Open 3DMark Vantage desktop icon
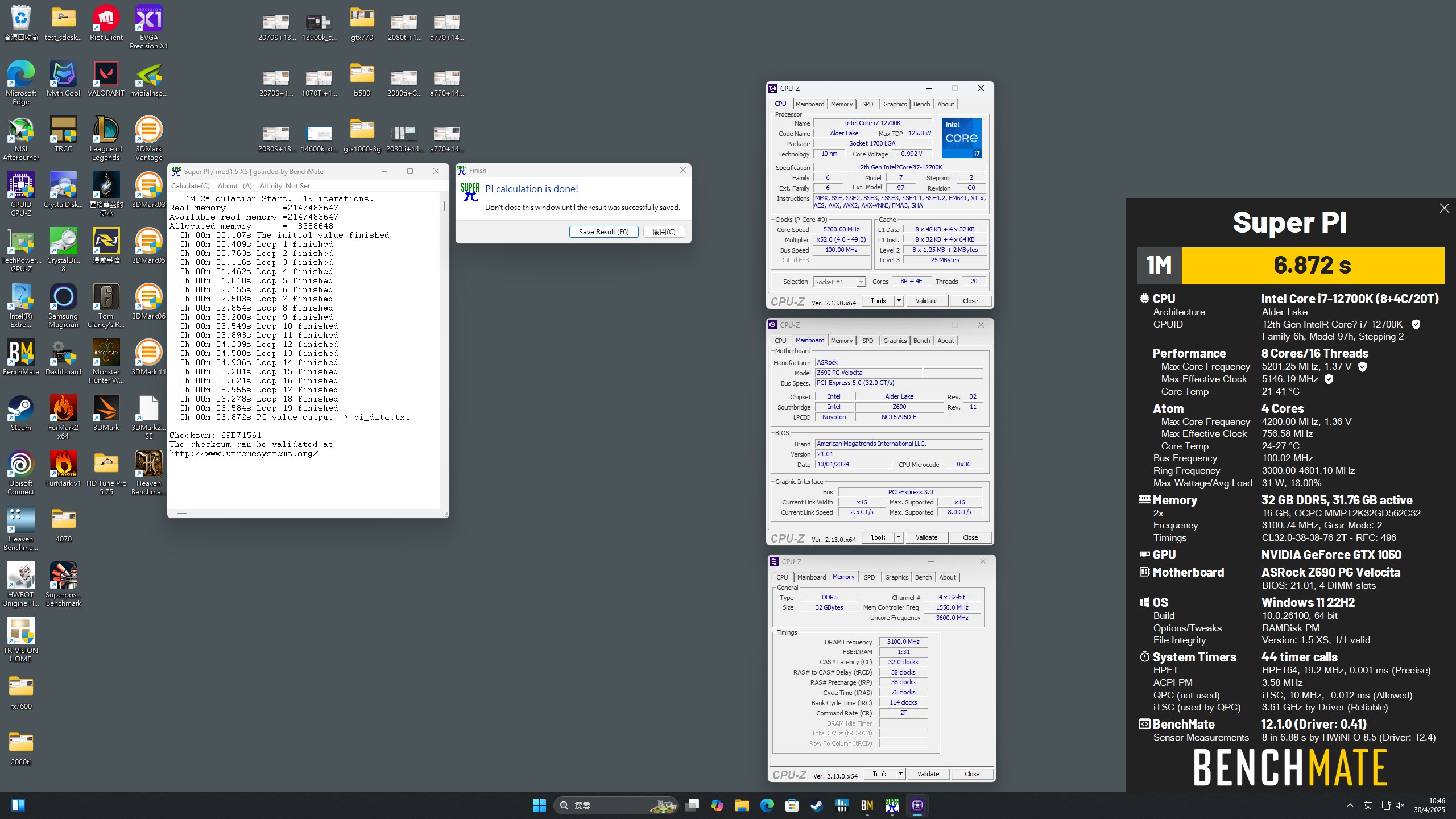Image resolution: width=1456 pixels, height=819 pixels. click(148, 139)
